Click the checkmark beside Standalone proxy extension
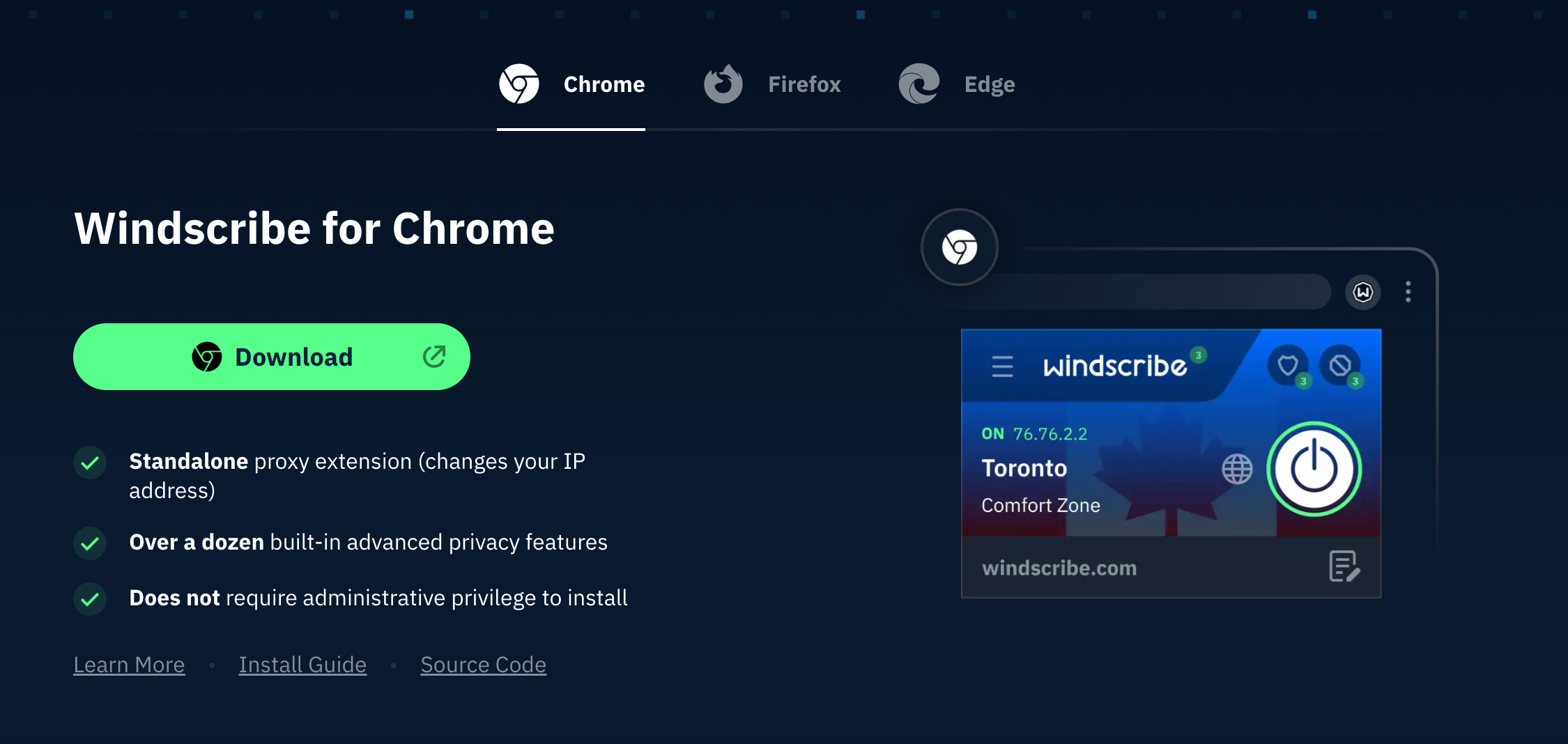1568x744 pixels. [90, 462]
